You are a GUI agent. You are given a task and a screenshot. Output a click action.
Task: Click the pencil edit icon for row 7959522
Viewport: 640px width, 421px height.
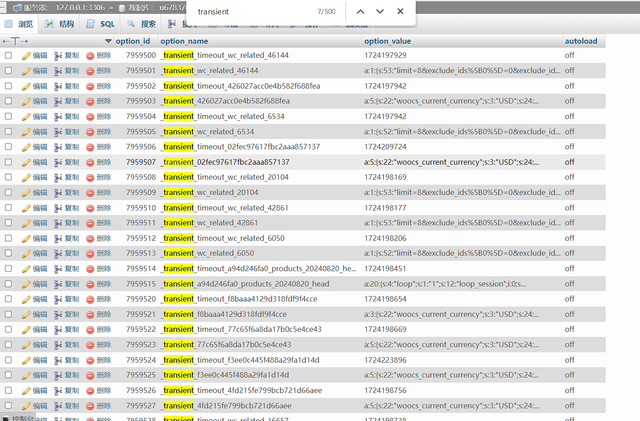(27, 330)
